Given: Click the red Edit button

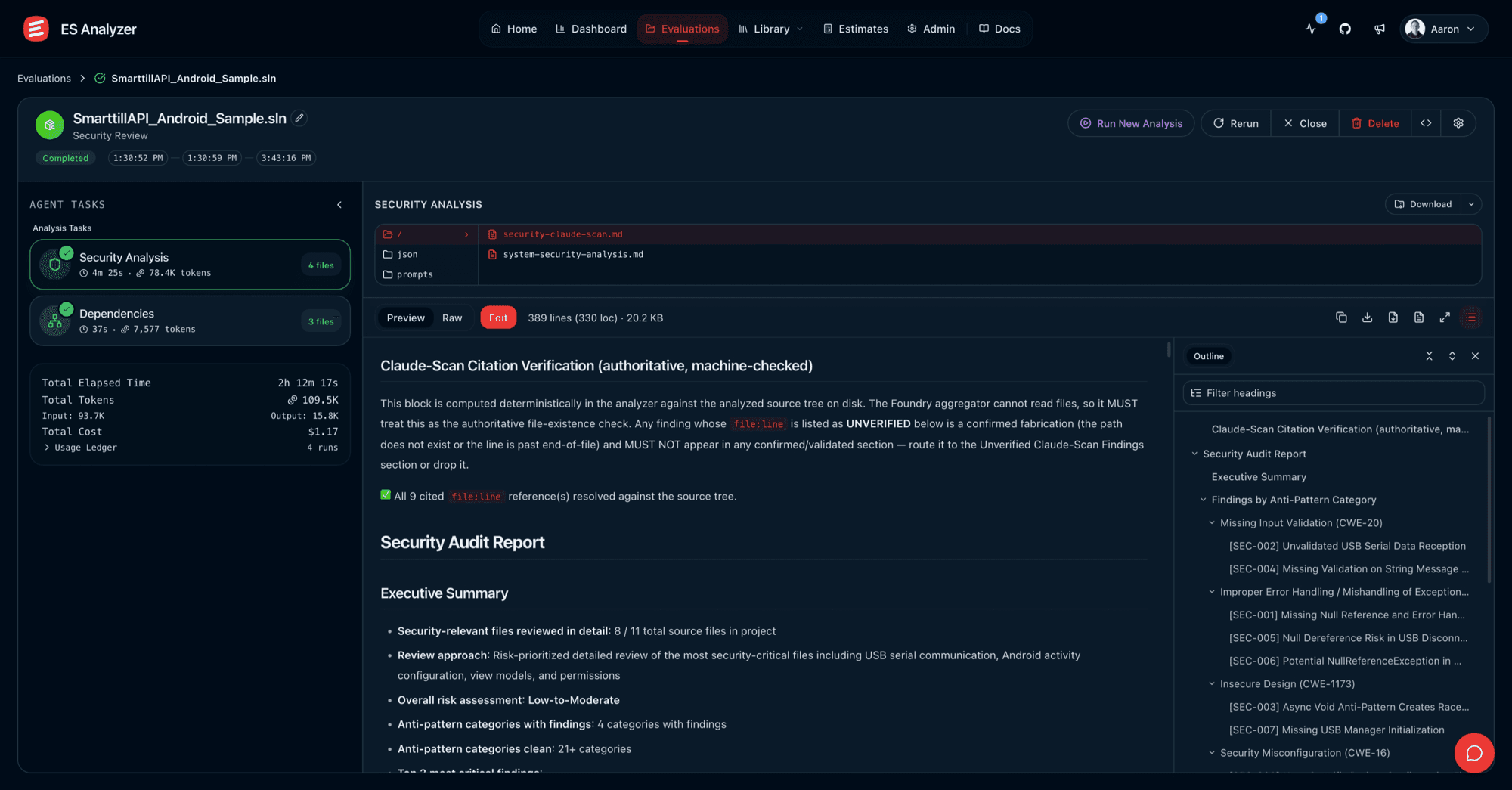Looking at the screenshot, I should click(498, 318).
